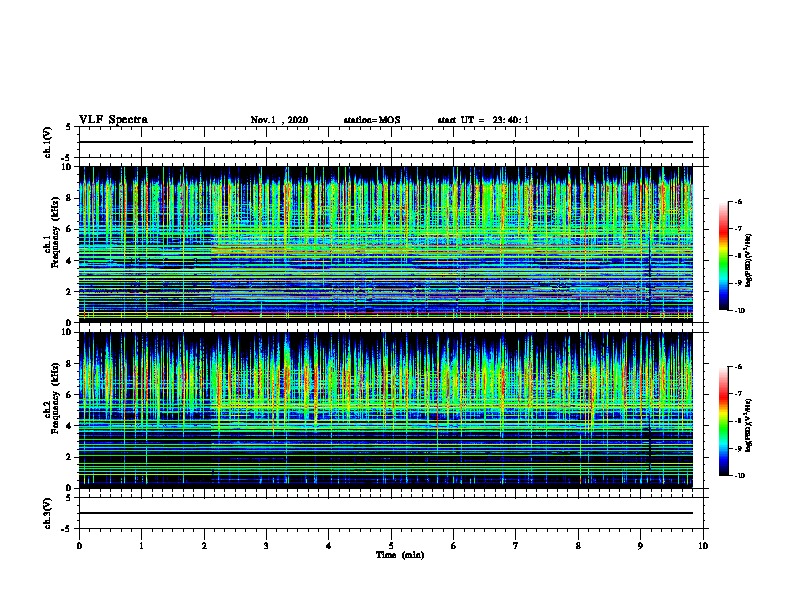Click the "2" kHz tick on ch.1 spectrogram

click(69, 292)
